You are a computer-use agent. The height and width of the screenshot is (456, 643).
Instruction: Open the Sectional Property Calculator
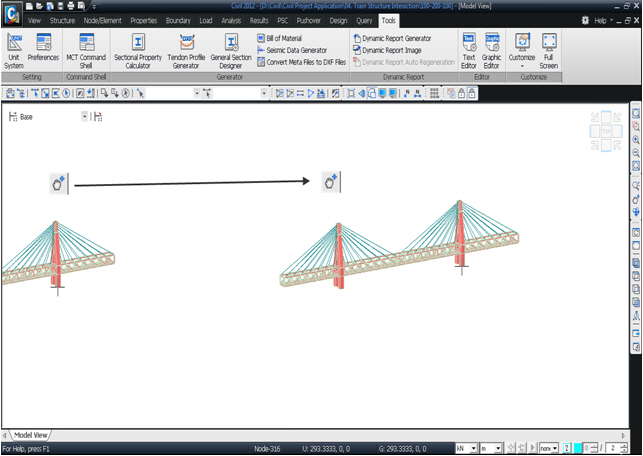138,47
